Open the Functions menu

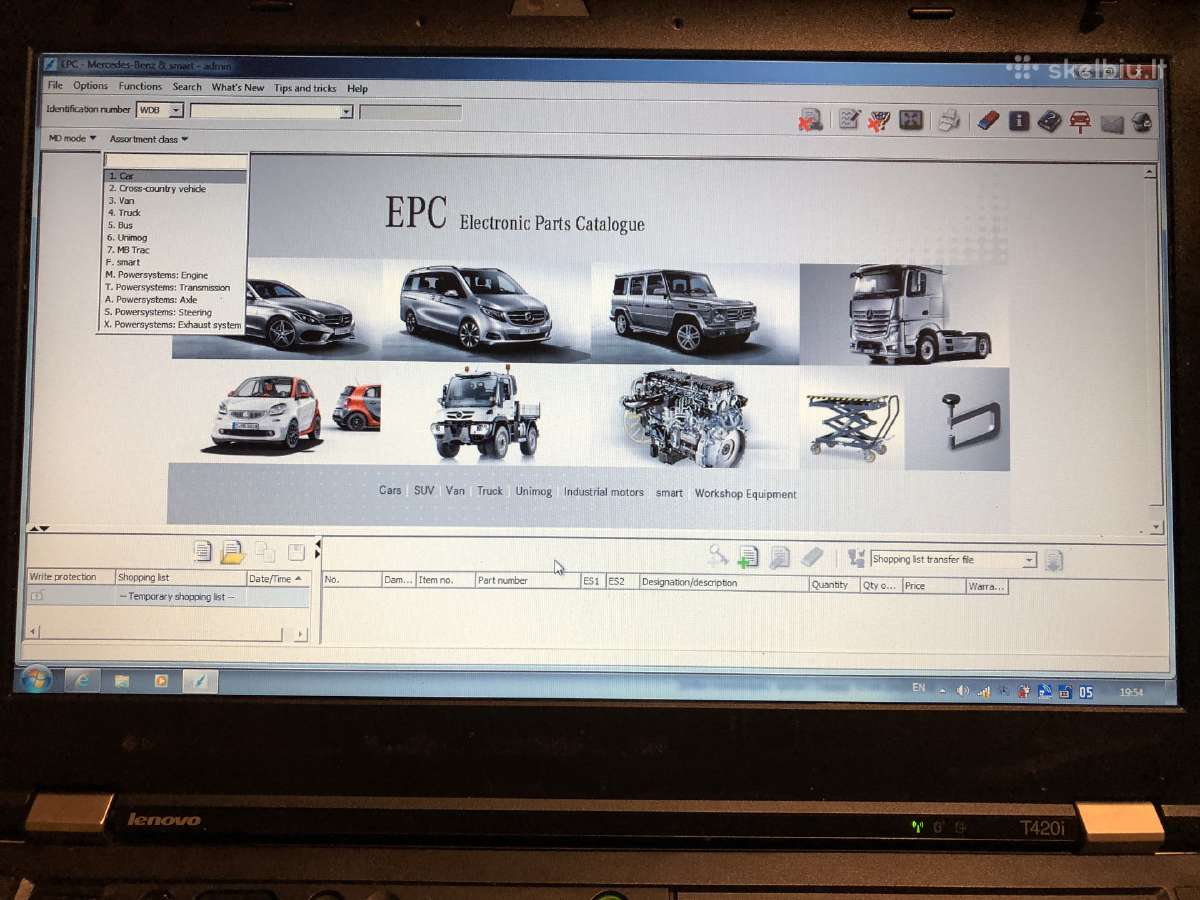coord(140,86)
